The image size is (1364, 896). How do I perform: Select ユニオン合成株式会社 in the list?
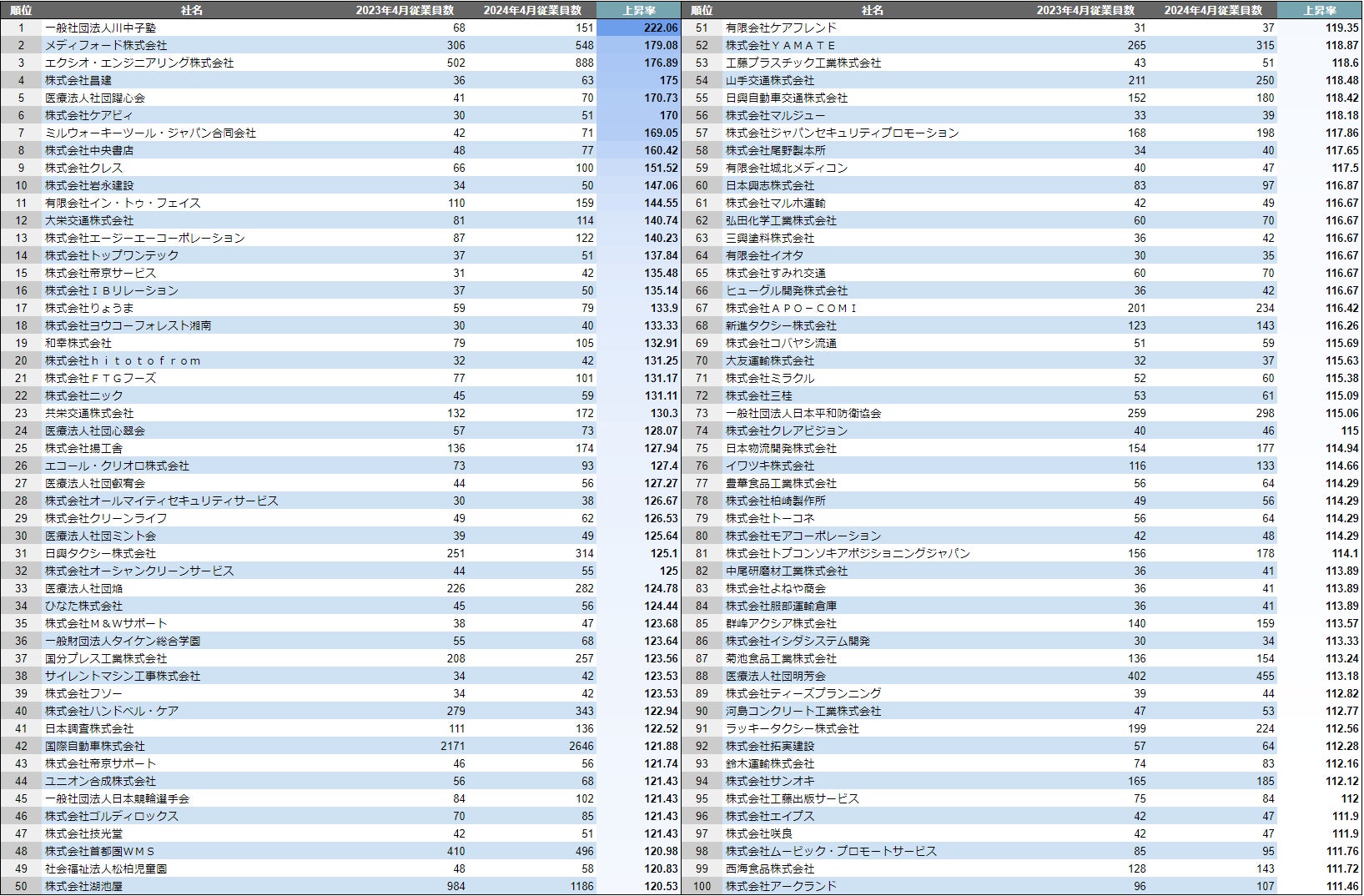(x=100, y=781)
